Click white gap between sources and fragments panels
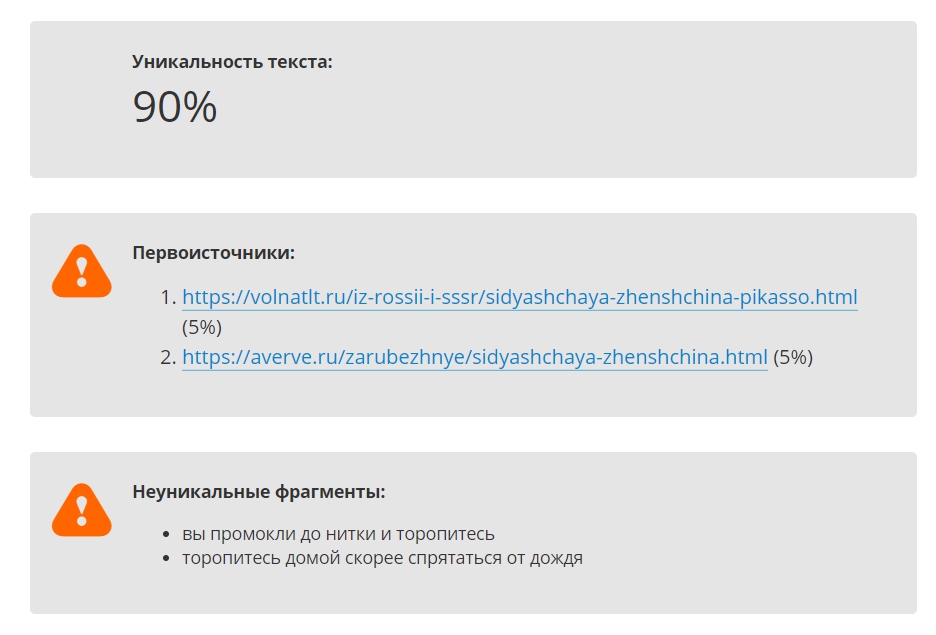936x635 pixels. [x=473, y=434]
